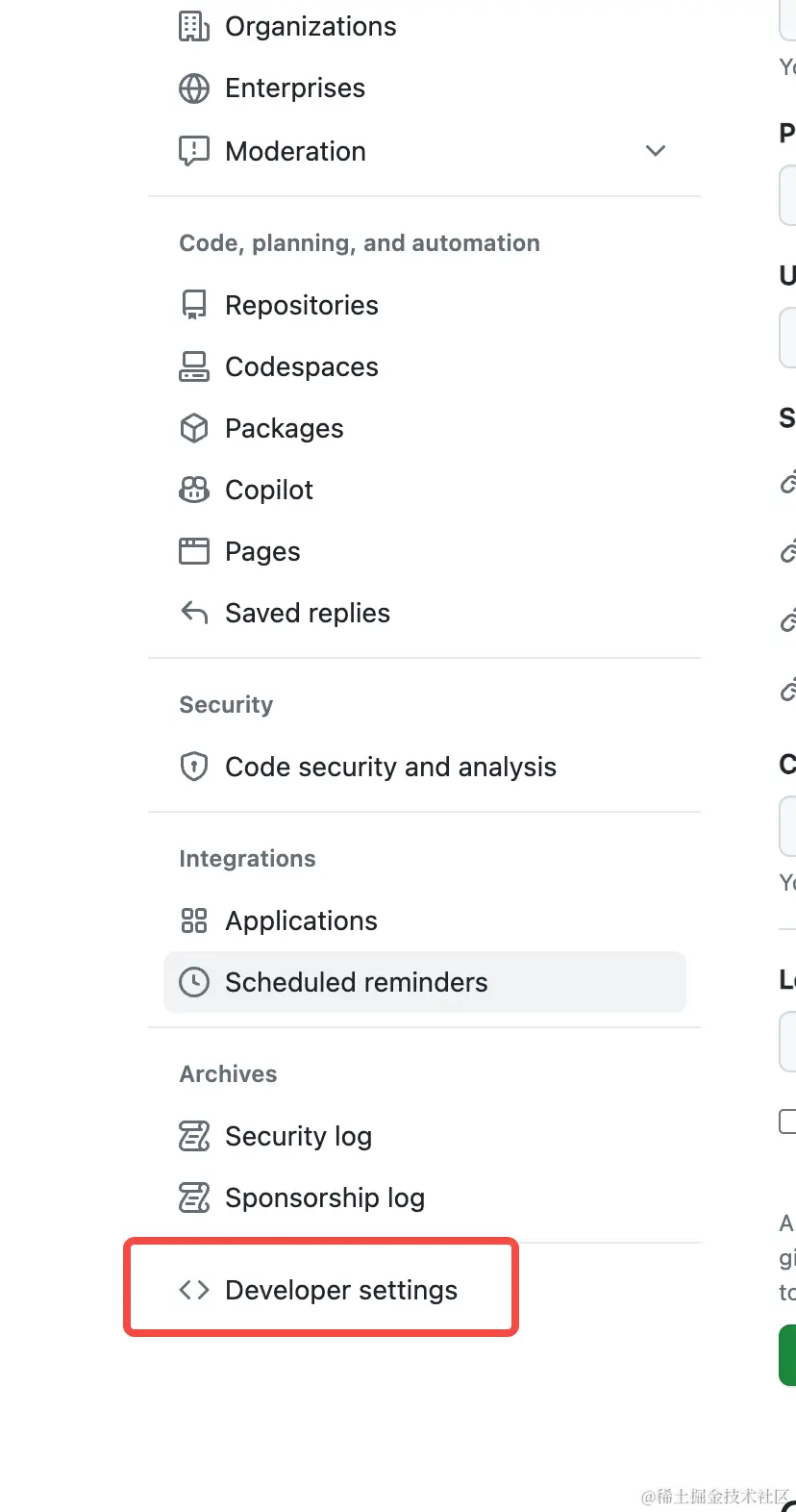This screenshot has height=1512, width=796.
Task: Open the Security log link
Action: [298, 1136]
